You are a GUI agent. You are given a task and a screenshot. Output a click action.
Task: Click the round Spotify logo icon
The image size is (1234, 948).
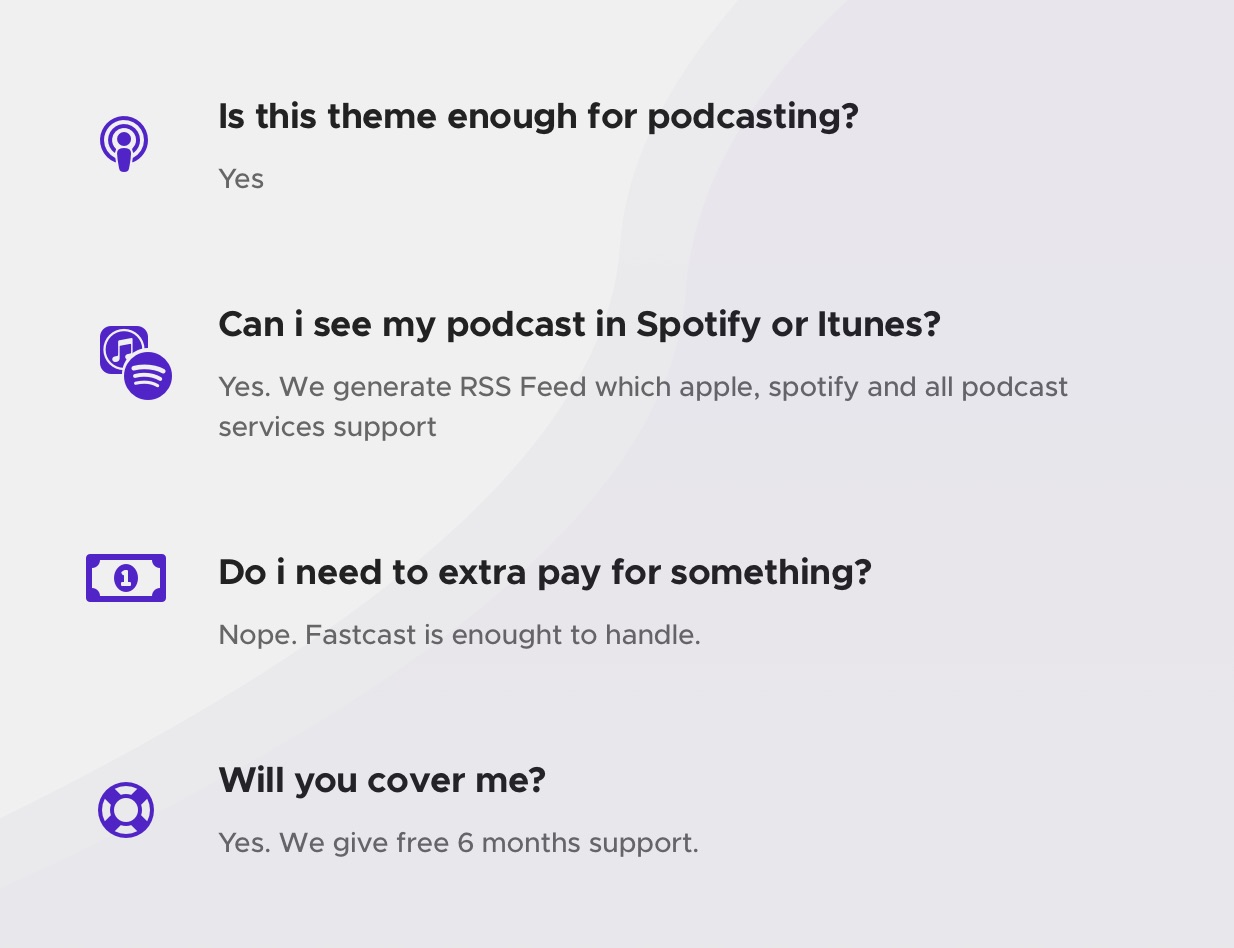[148, 376]
